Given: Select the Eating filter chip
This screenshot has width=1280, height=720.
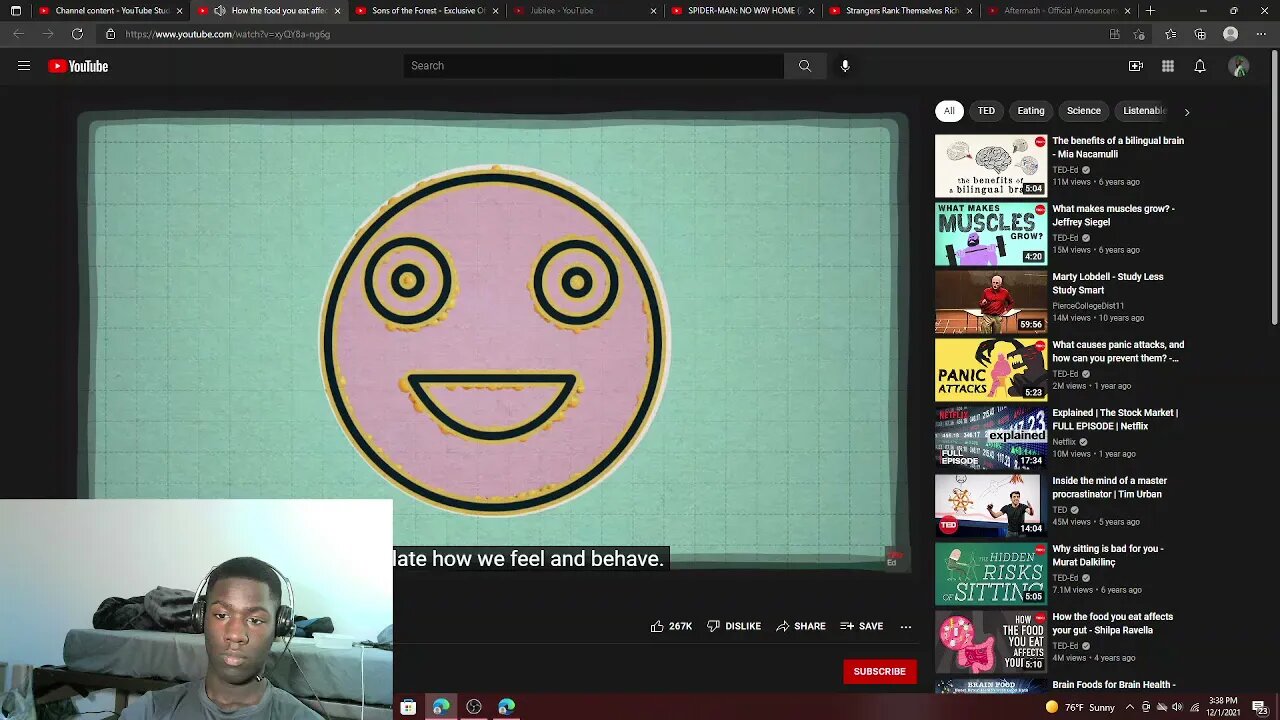Looking at the screenshot, I should 1031,111.
